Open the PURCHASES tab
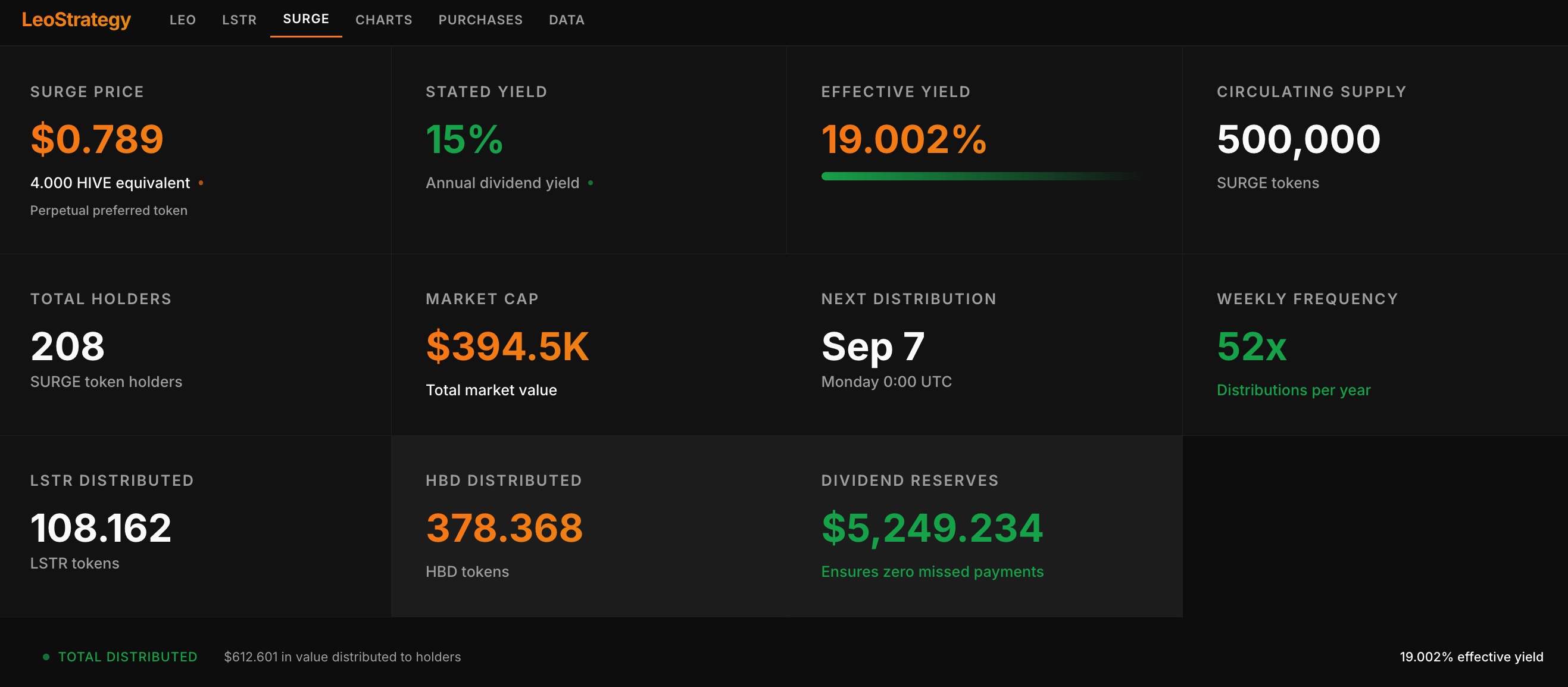The height and width of the screenshot is (687, 1568). [x=481, y=20]
